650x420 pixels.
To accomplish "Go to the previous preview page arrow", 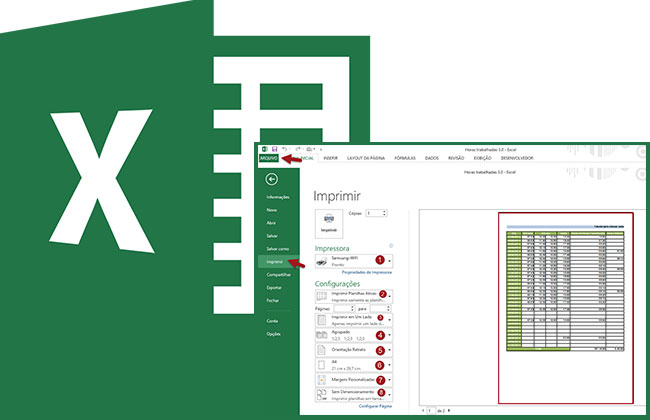I will [423, 410].
